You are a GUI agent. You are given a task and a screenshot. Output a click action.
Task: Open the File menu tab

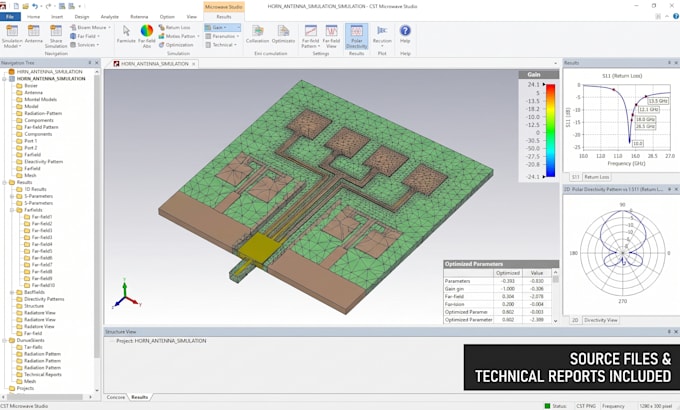click(10, 16)
